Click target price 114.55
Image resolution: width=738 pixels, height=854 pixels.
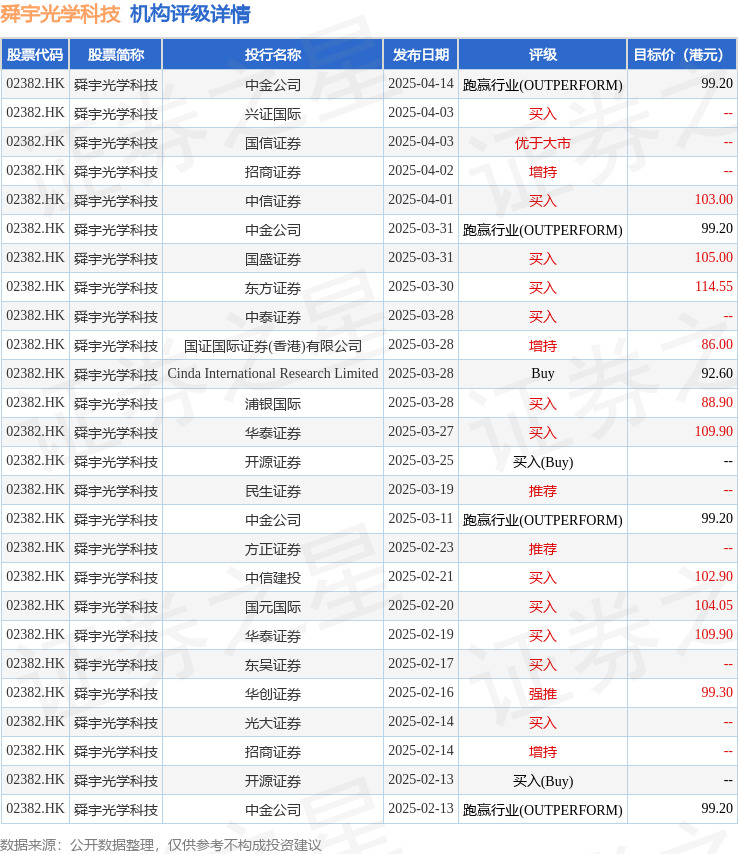713,286
